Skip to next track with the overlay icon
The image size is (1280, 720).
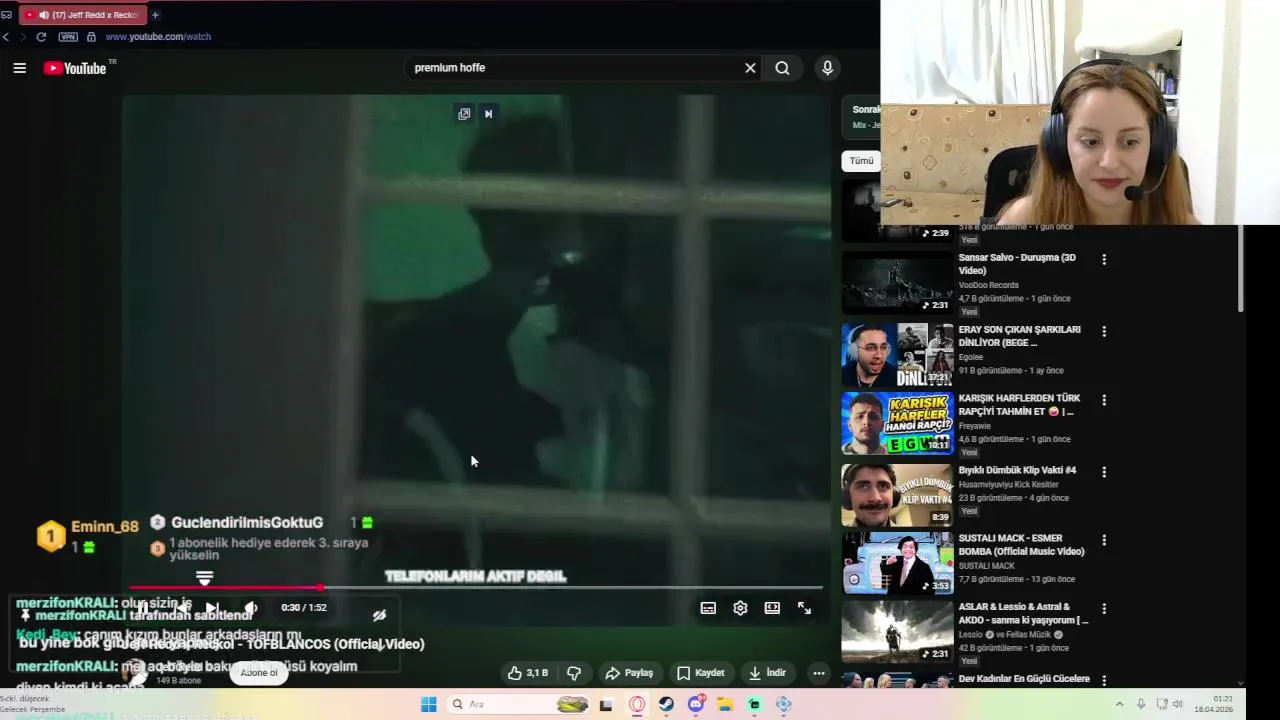(489, 114)
